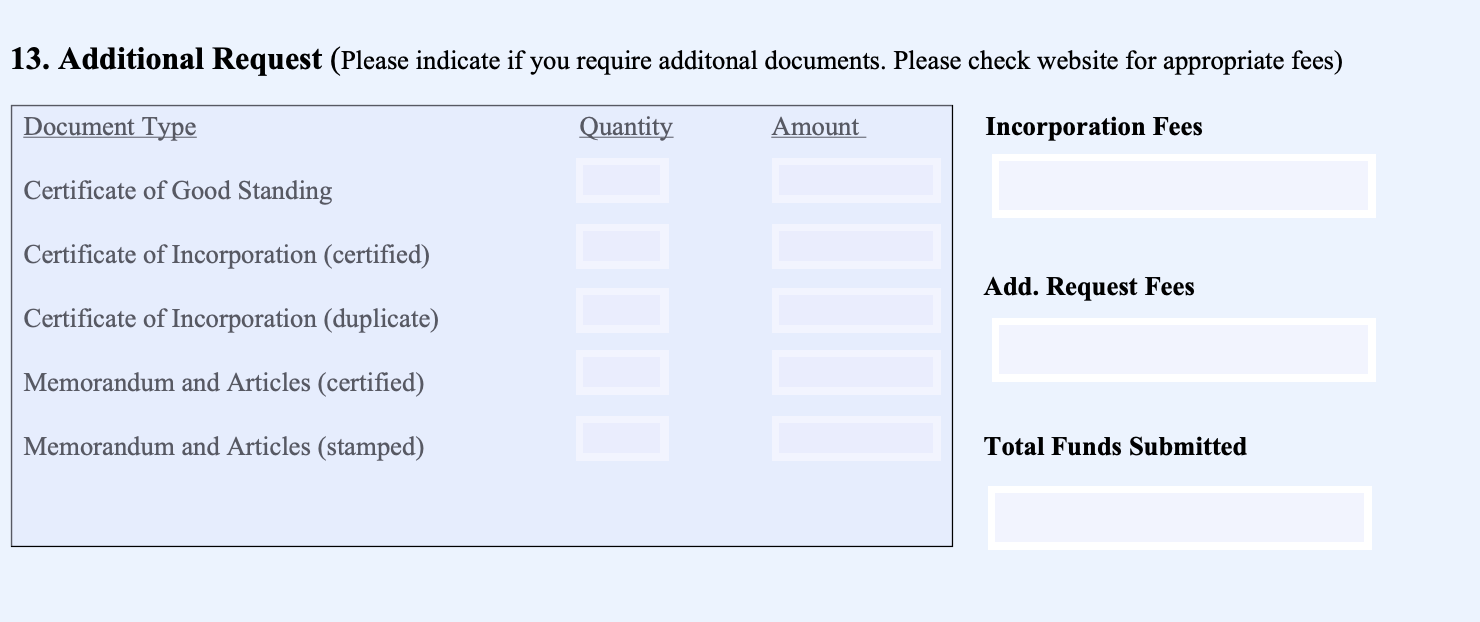Click quantity field for Memorandum and Articles (stamped)
This screenshot has width=1480, height=622.
tap(621, 437)
